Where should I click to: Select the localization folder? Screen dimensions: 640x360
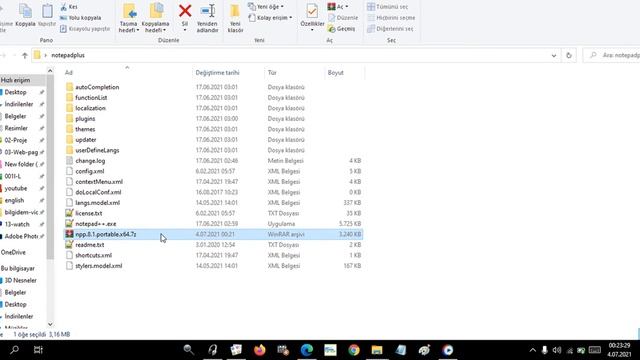click(90, 109)
